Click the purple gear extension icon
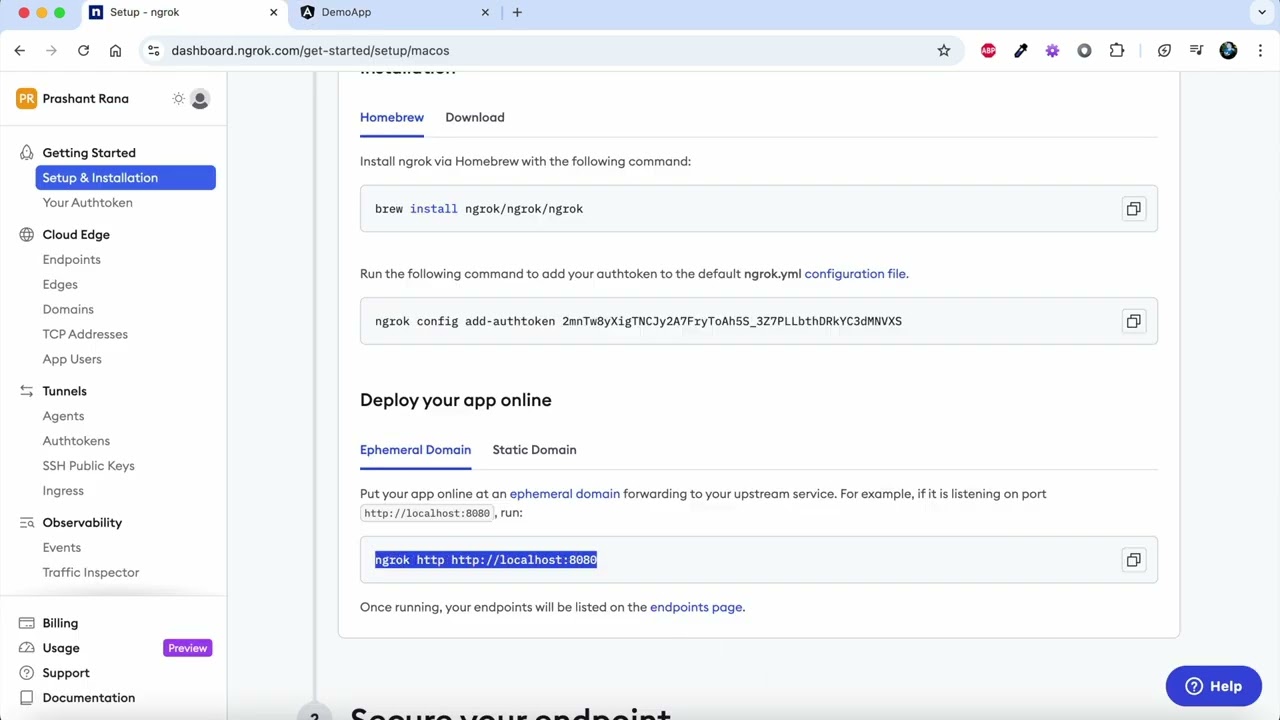Image resolution: width=1280 pixels, height=720 pixels. point(1052,50)
